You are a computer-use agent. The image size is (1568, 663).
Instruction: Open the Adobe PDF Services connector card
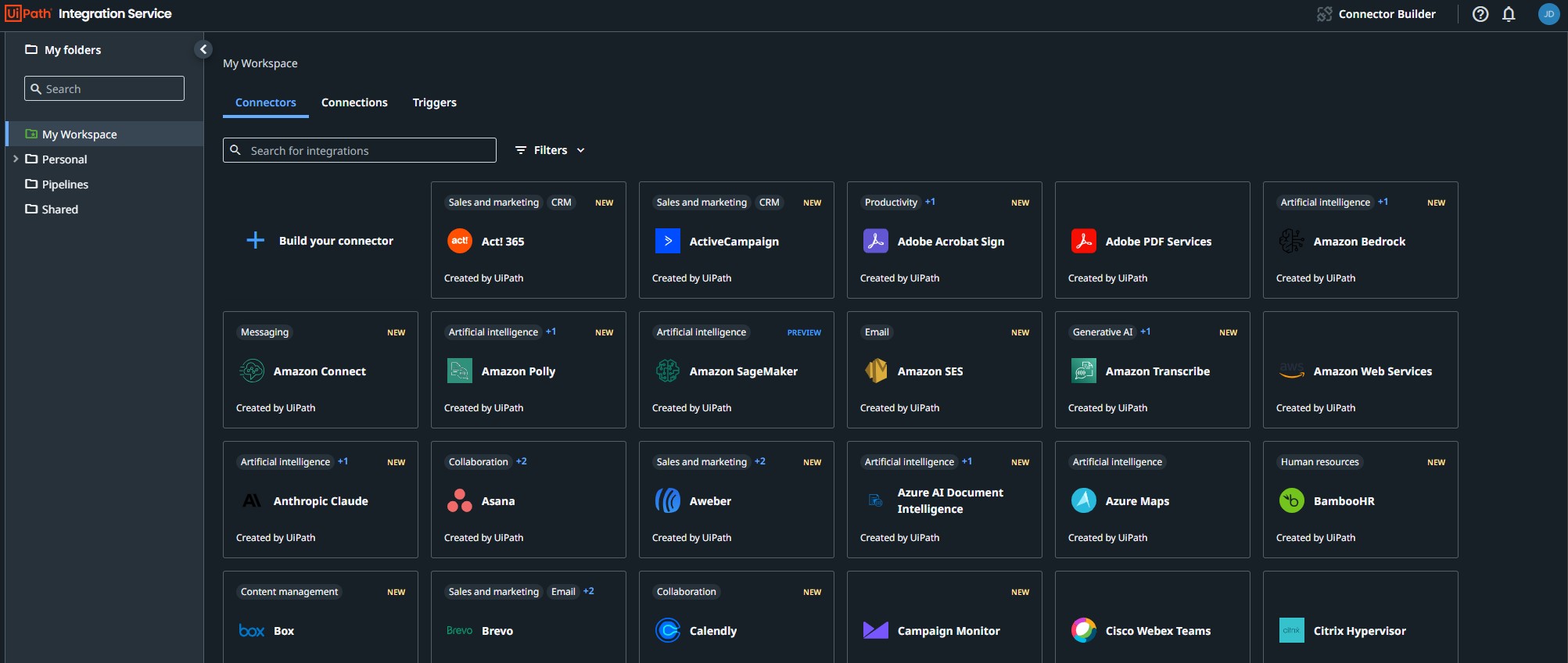pos(1153,240)
